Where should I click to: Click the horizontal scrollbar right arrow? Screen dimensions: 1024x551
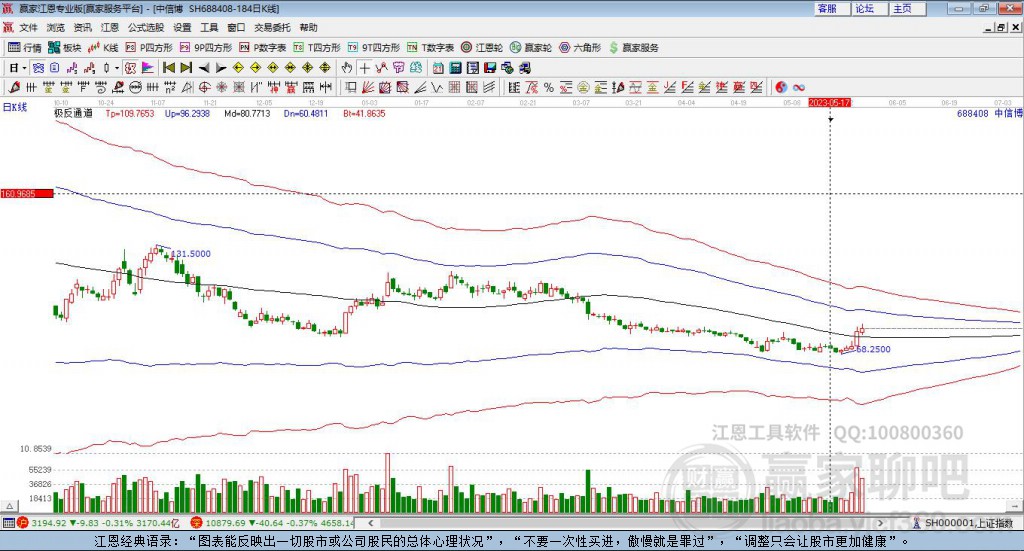[x=880, y=523]
